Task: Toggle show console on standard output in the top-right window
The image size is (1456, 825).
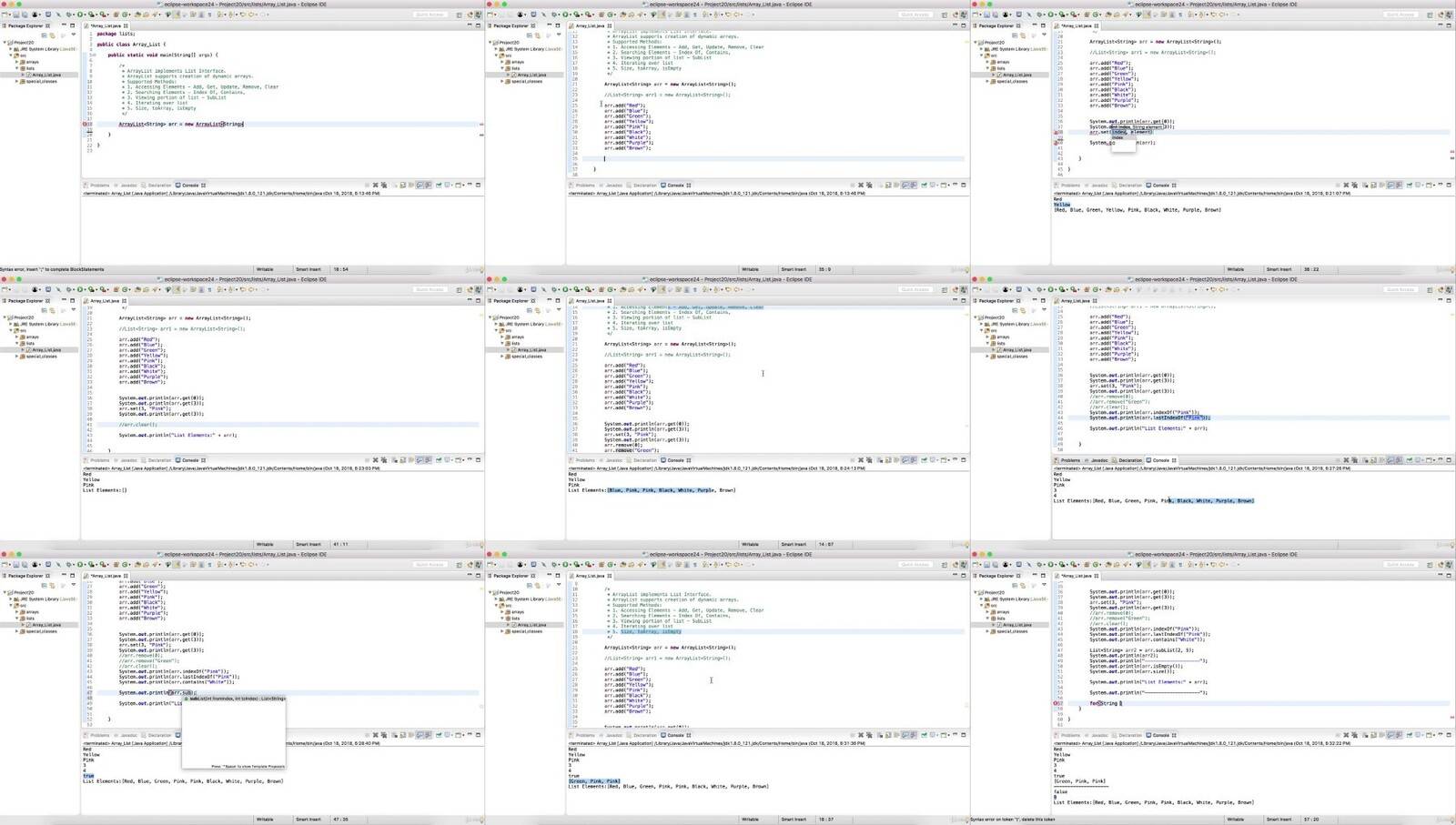Action: pos(1390,185)
